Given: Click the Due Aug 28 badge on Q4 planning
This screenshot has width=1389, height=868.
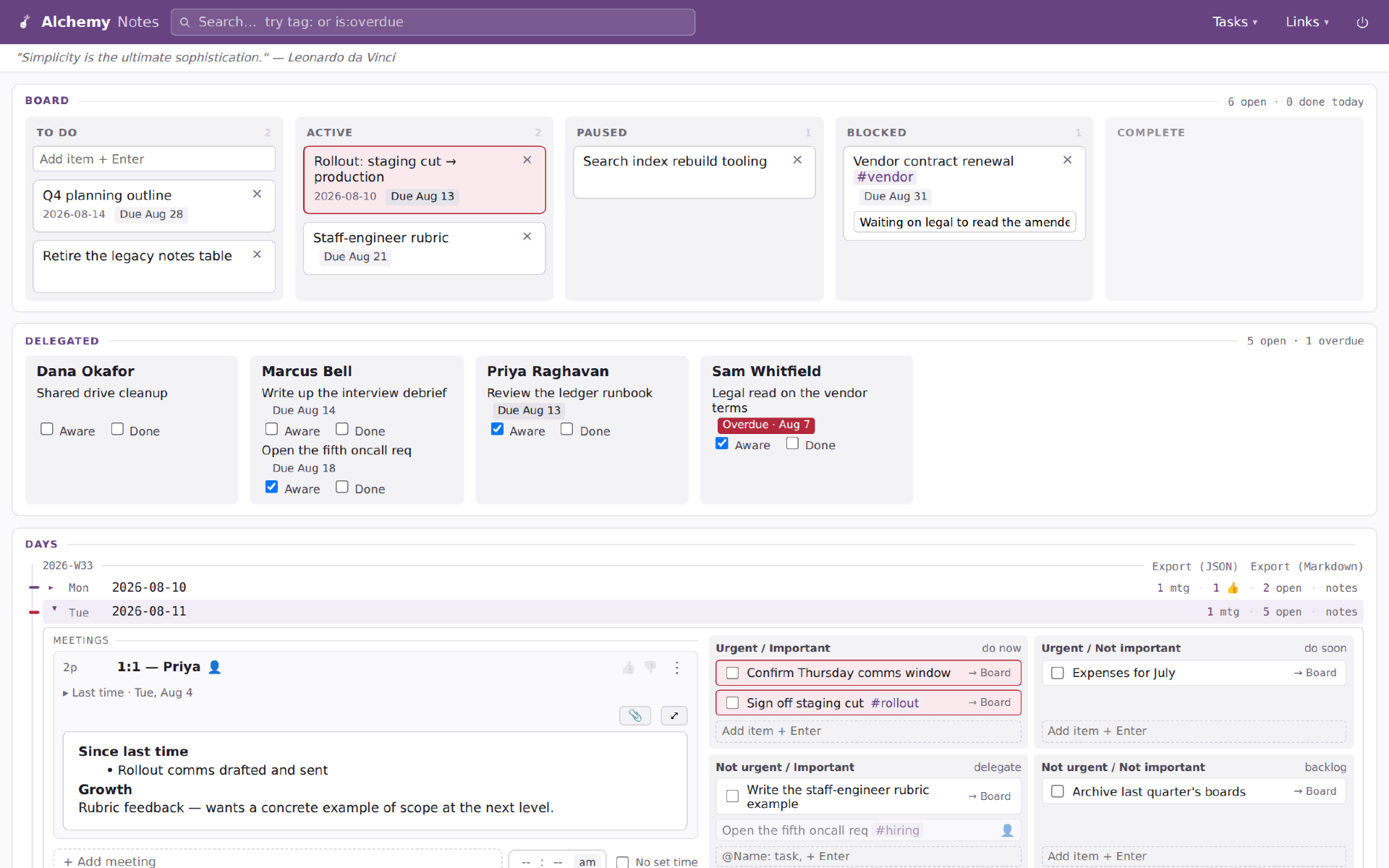Looking at the screenshot, I should coord(151,215).
